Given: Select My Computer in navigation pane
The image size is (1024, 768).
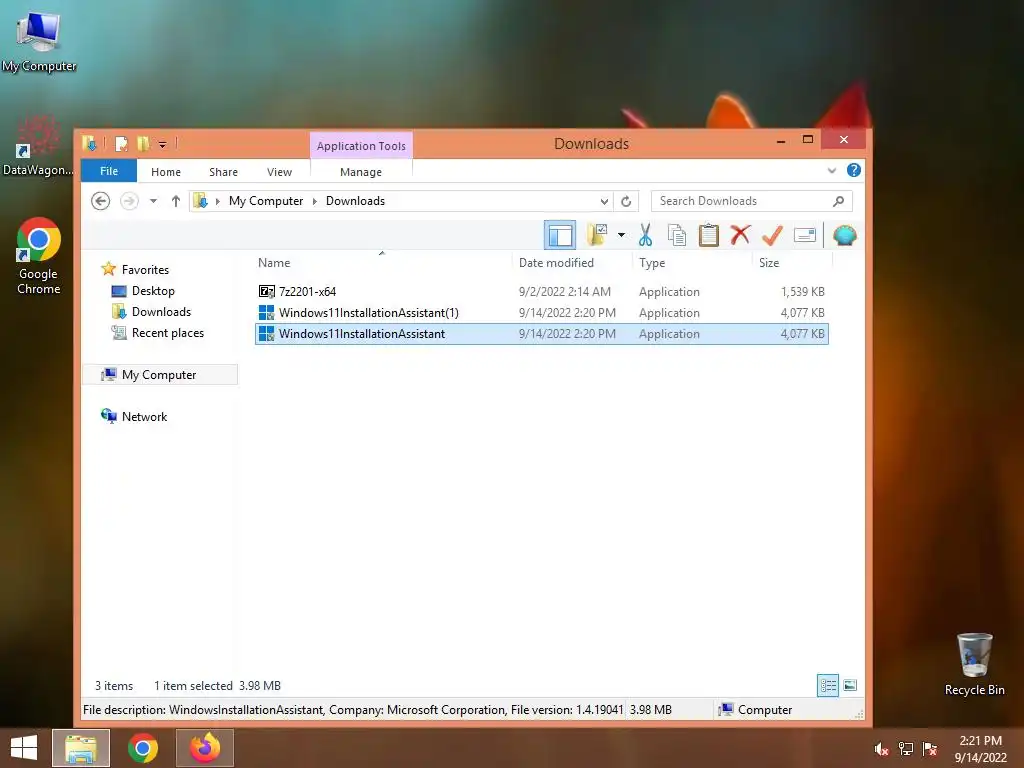Looking at the screenshot, I should [x=159, y=374].
